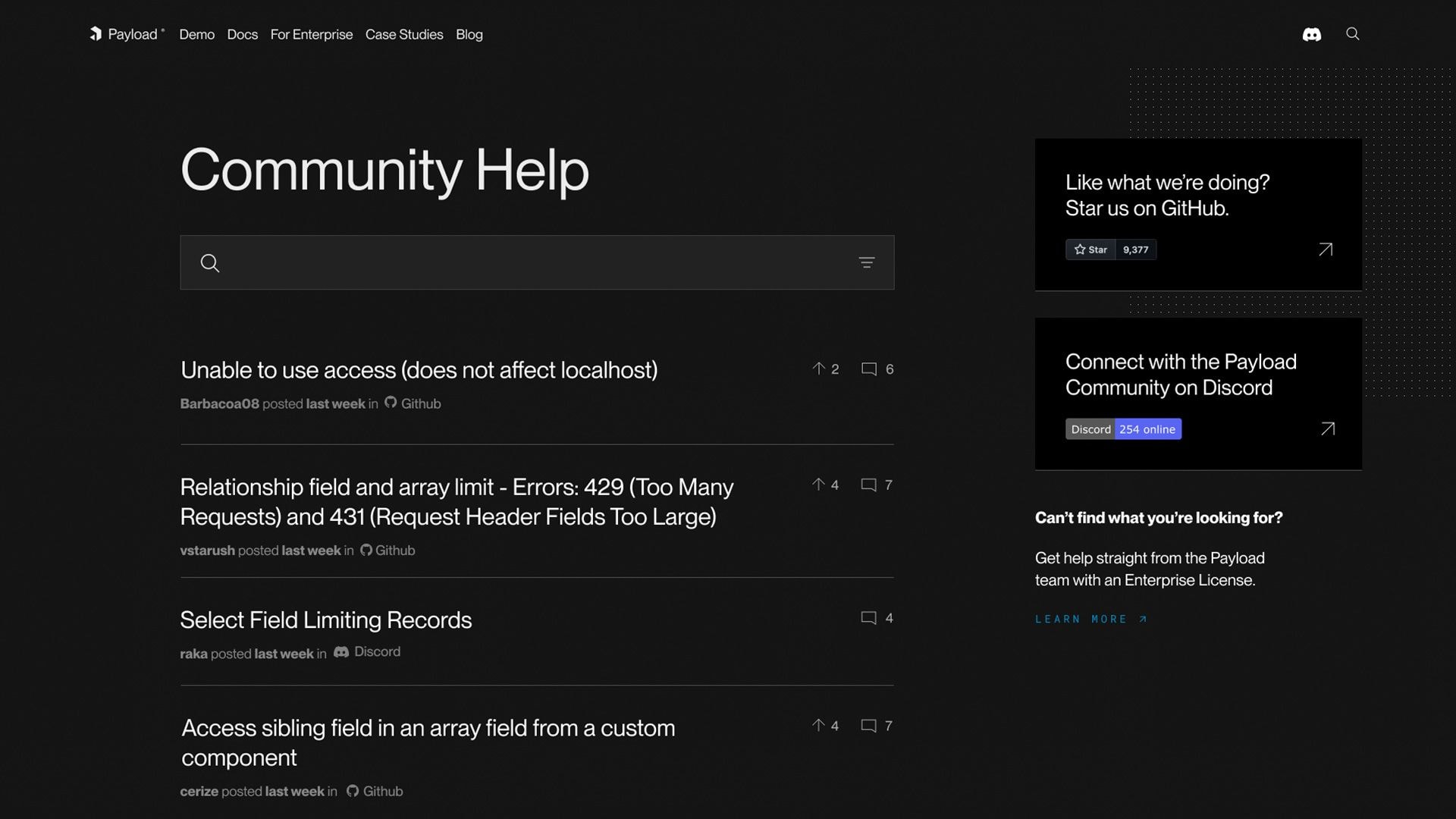The image size is (1456, 819).
Task: Click author name 'vstarush'
Action: 208,551
